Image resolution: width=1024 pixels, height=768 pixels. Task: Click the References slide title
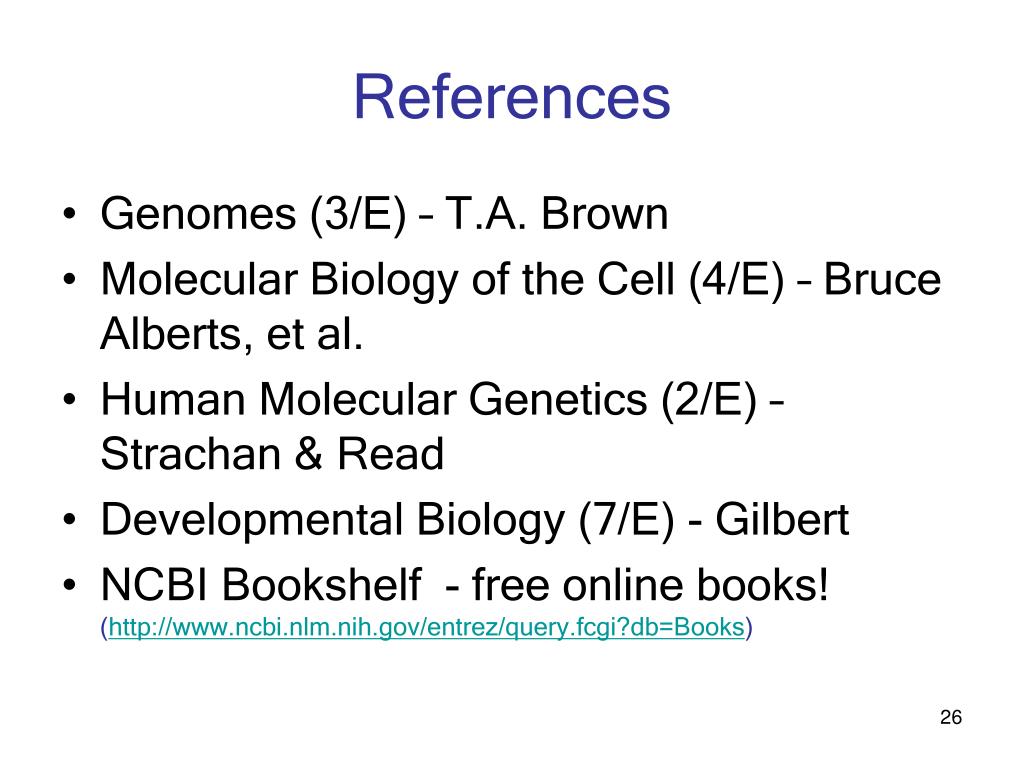tap(512, 97)
